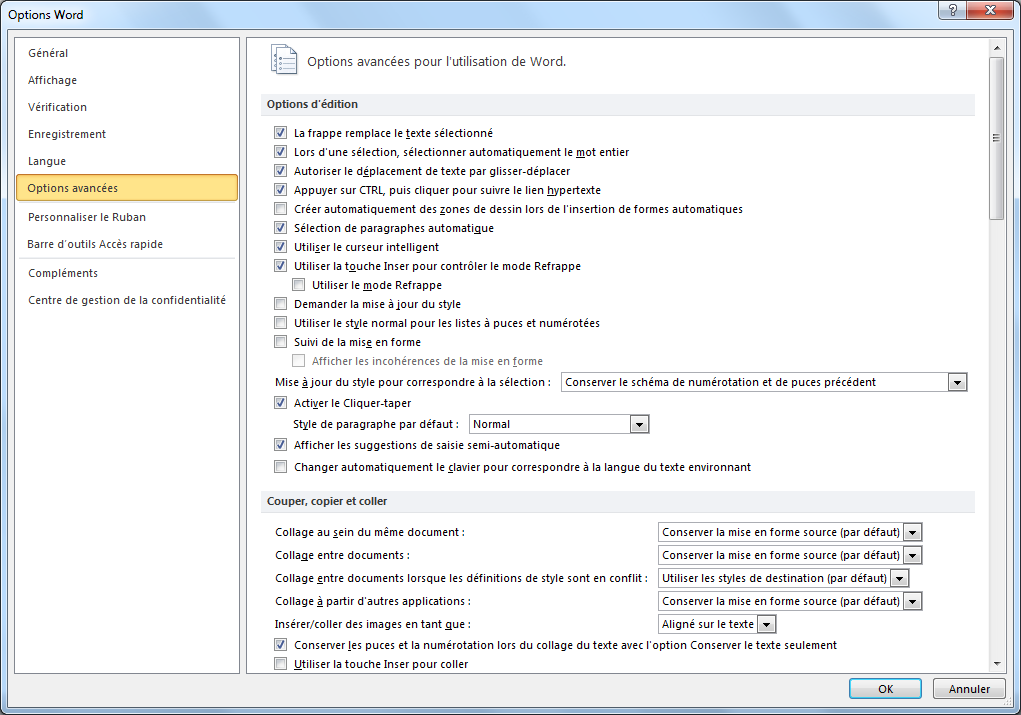This screenshot has width=1021, height=715.
Task: Click the OK button
Action: (885, 689)
